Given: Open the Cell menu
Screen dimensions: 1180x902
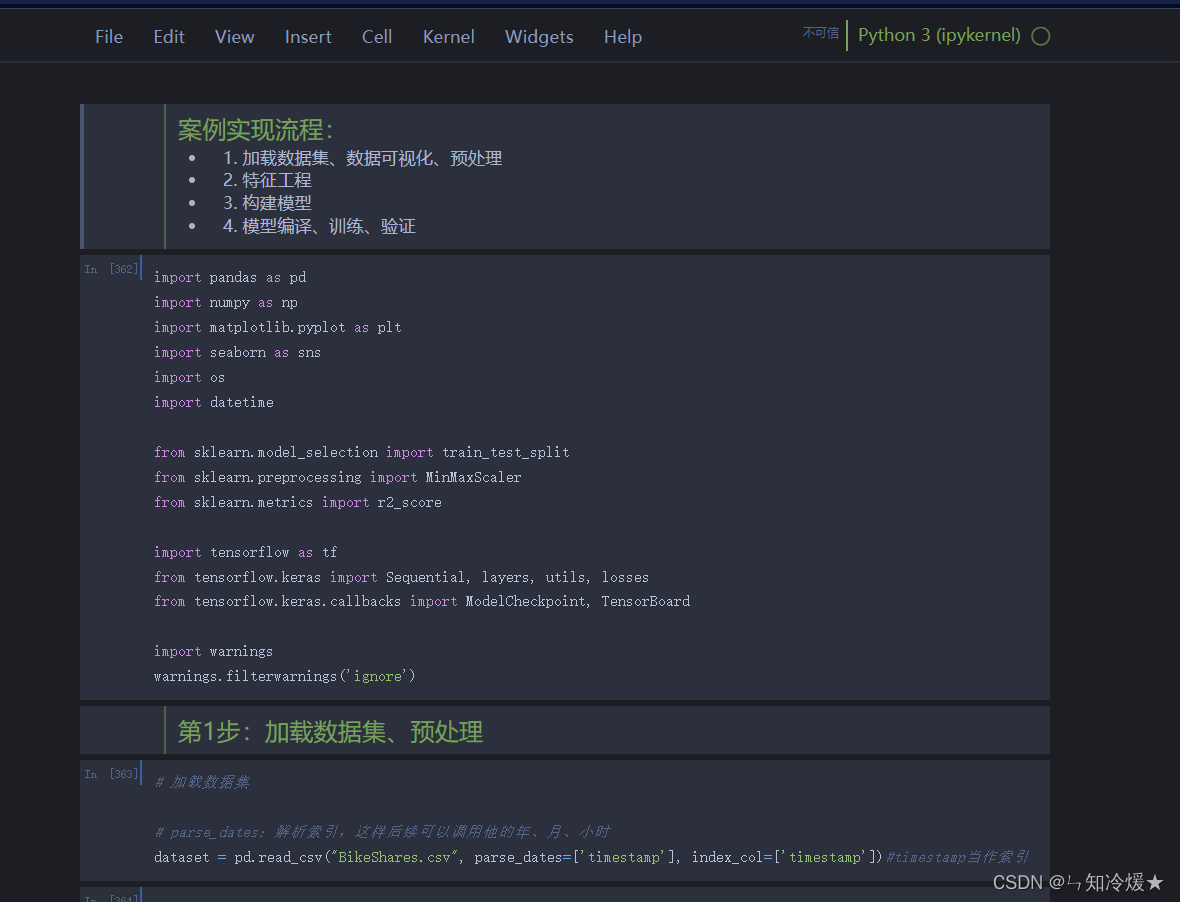Looking at the screenshot, I should [377, 36].
